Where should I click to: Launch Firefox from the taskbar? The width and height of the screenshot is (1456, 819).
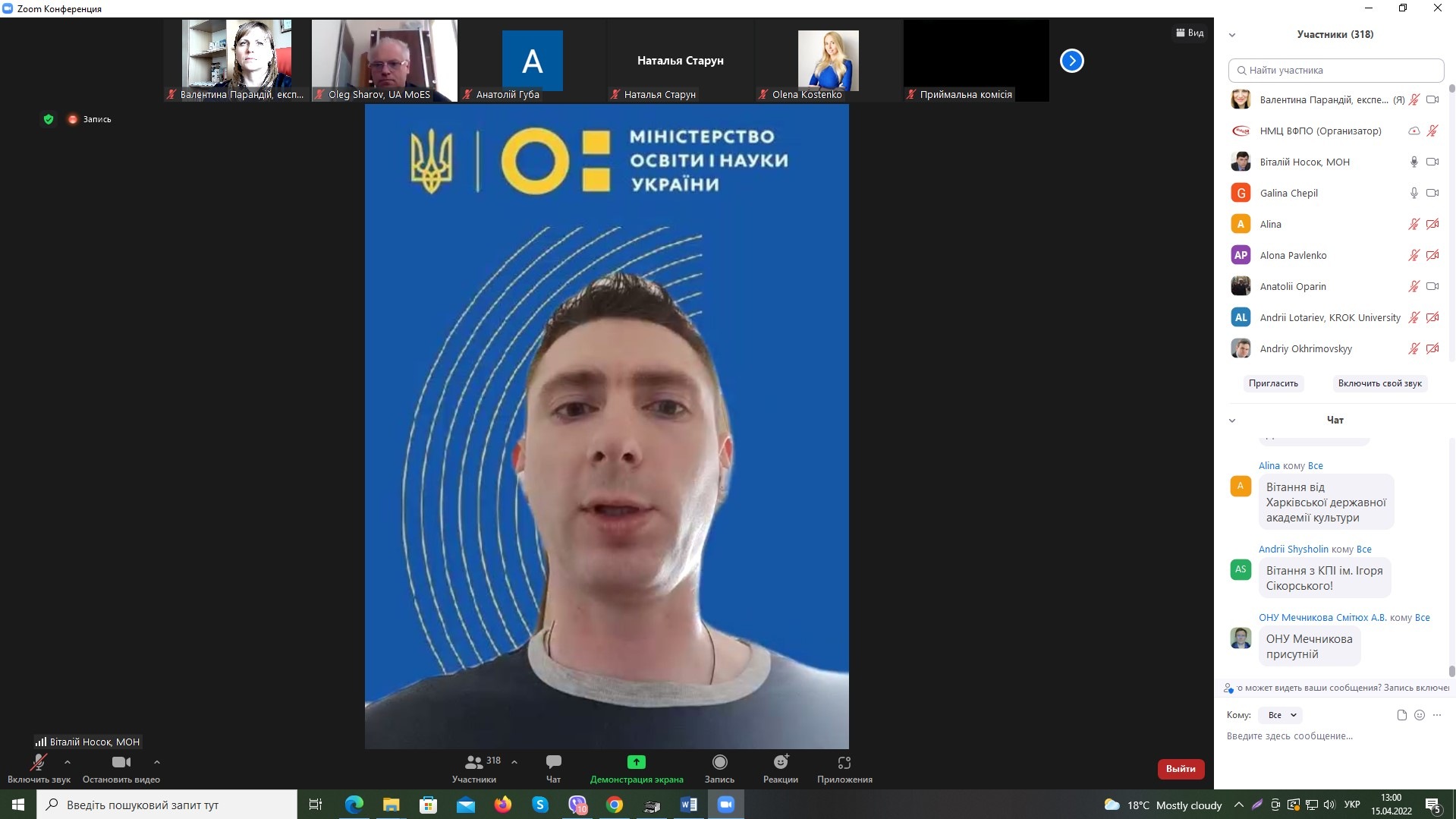(x=503, y=805)
